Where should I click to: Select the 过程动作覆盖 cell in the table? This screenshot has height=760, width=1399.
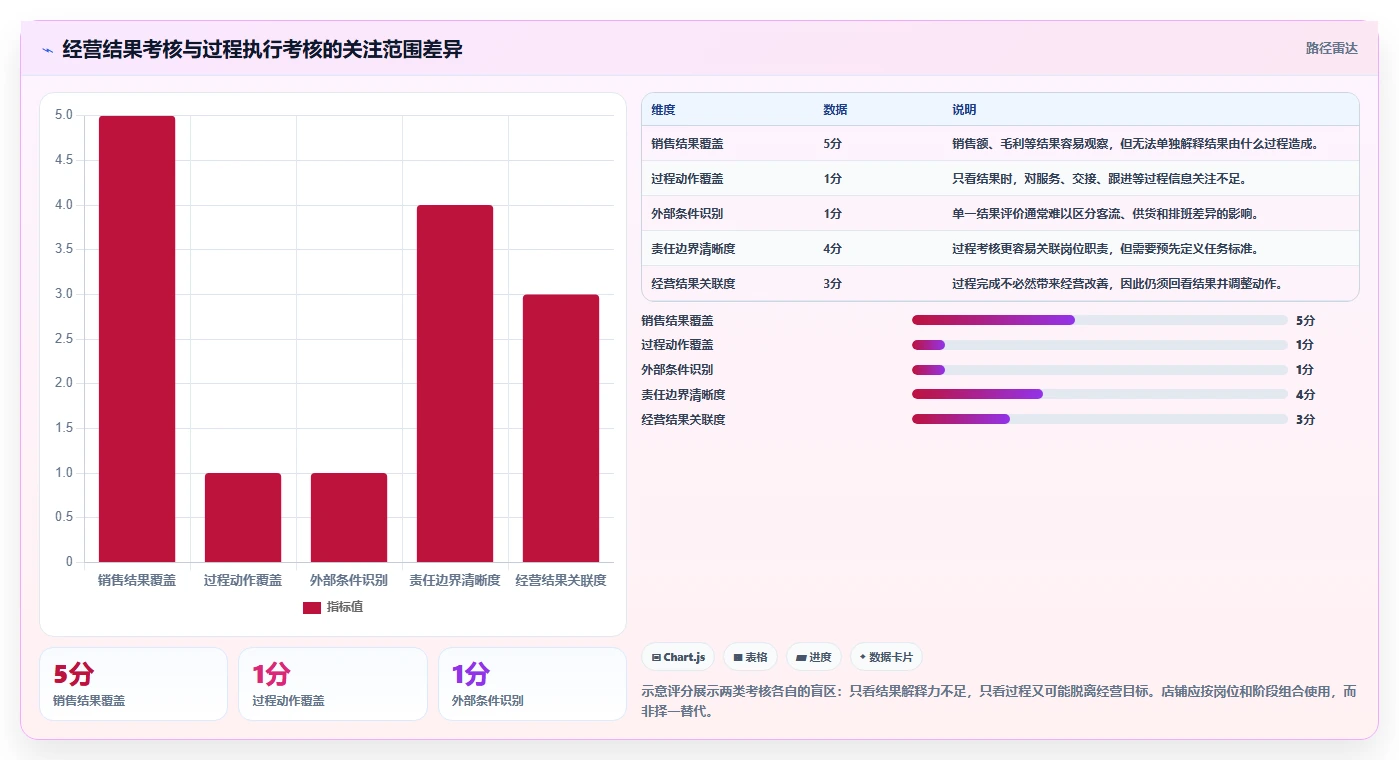point(687,178)
